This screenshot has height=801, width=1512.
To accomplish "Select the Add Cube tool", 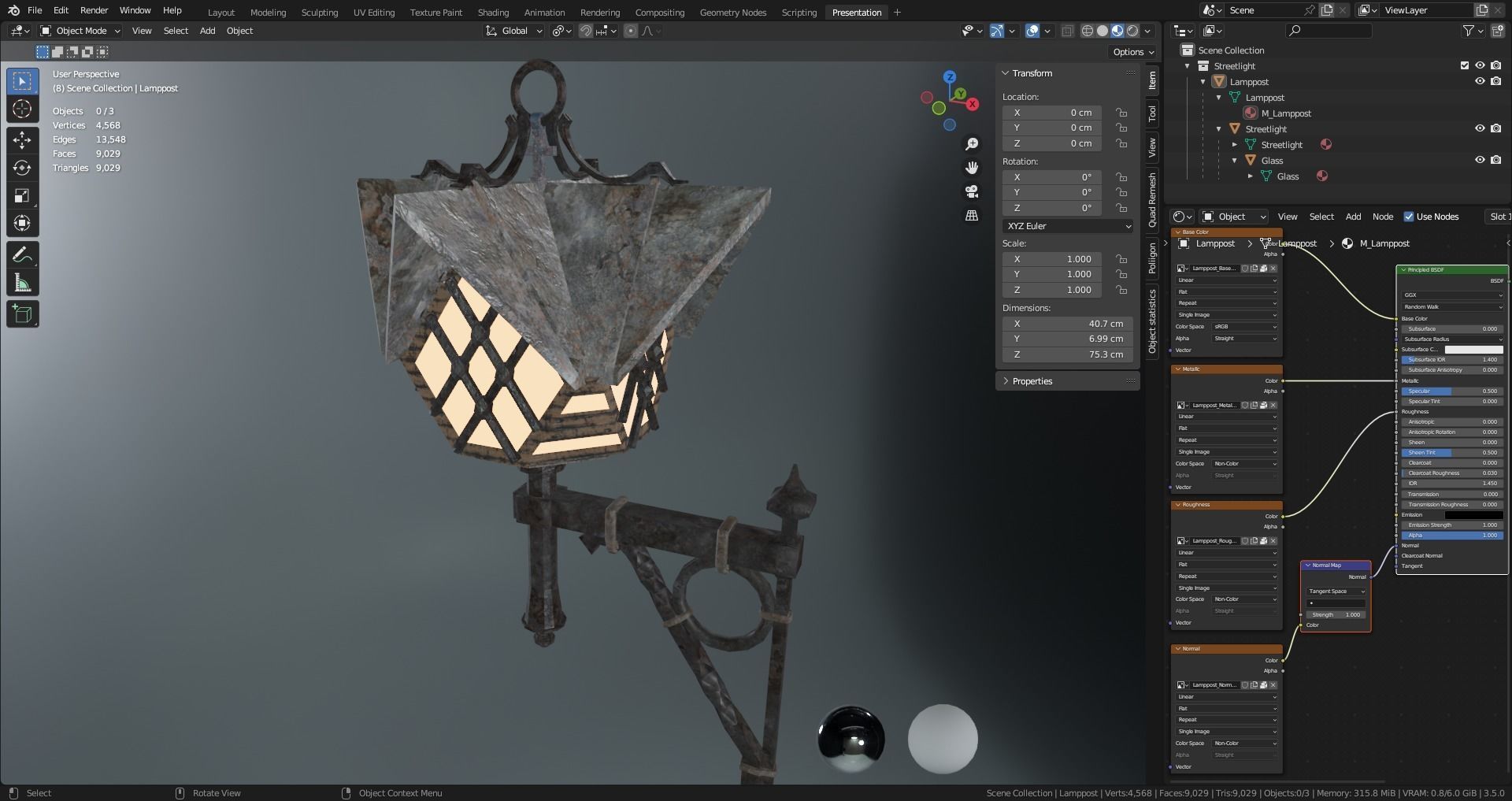I will (x=22, y=314).
